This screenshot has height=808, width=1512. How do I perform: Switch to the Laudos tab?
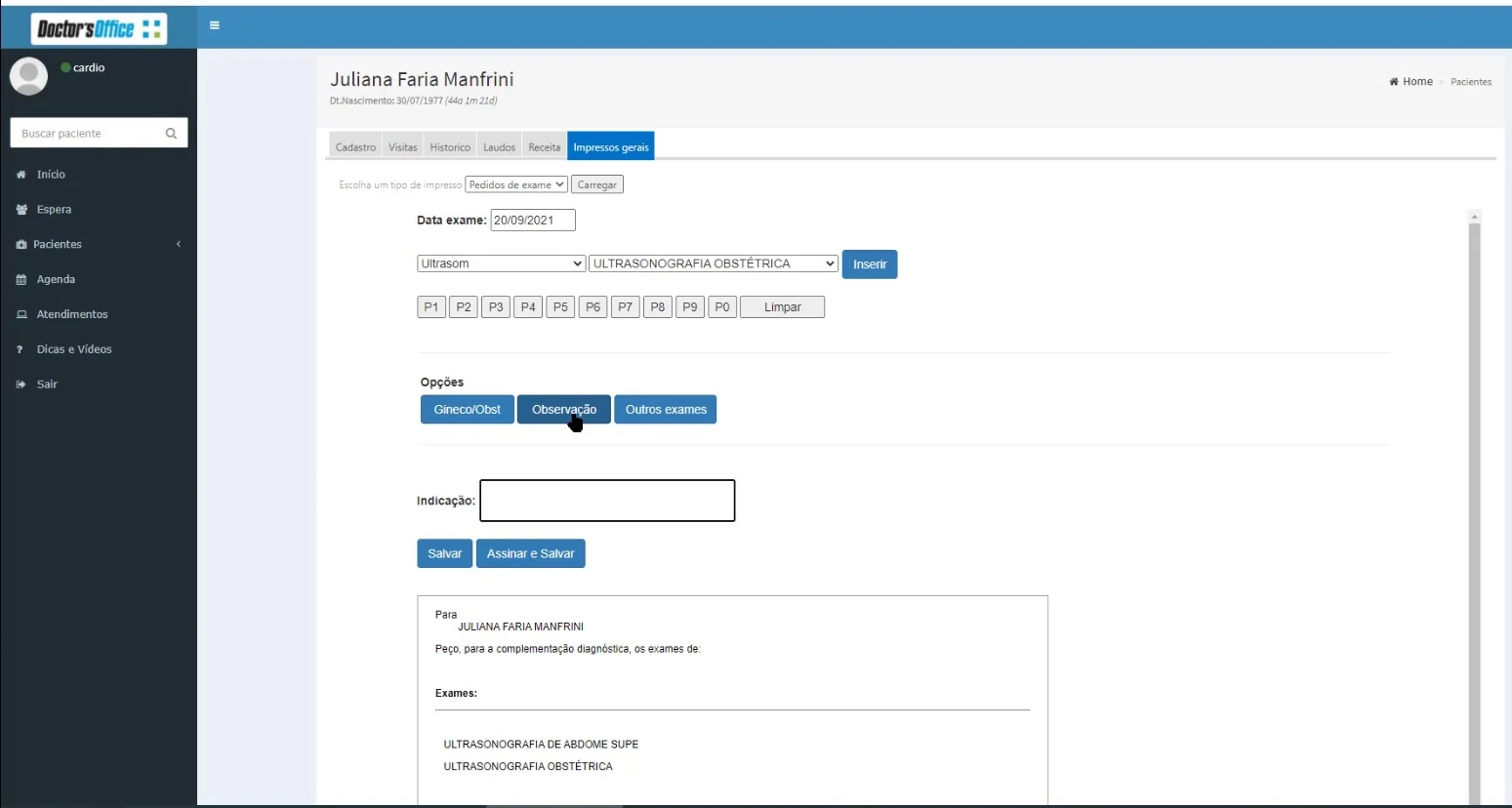499,147
